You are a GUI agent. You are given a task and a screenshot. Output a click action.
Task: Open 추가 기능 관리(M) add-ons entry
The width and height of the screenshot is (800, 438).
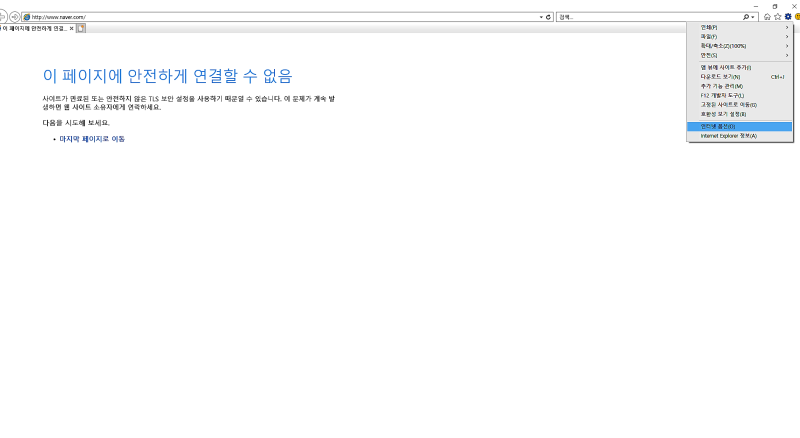click(739, 86)
